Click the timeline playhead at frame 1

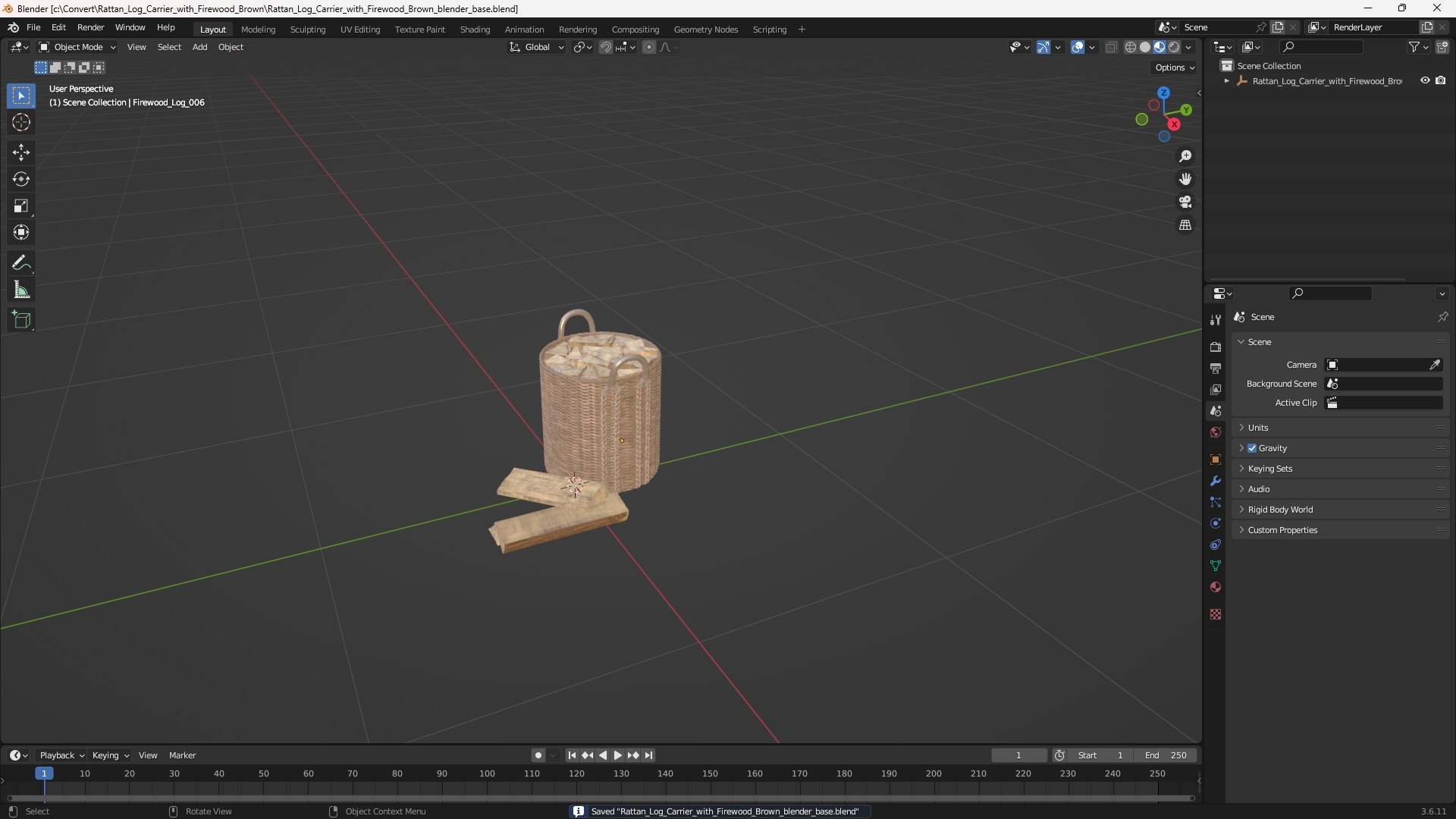[x=44, y=773]
